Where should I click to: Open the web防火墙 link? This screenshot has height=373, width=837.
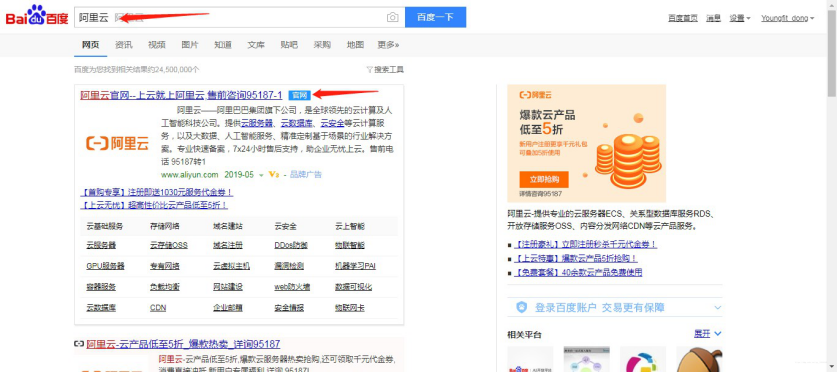[x=292, y=287]
